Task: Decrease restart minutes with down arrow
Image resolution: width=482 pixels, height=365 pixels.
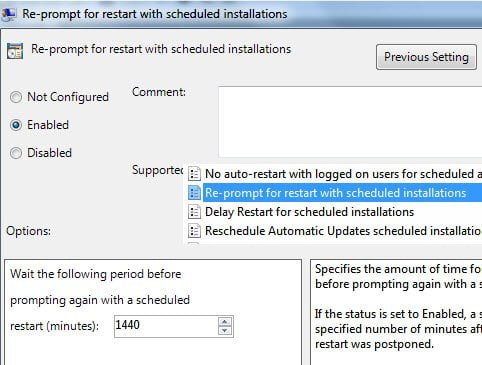Action: [x=225, y=330]
